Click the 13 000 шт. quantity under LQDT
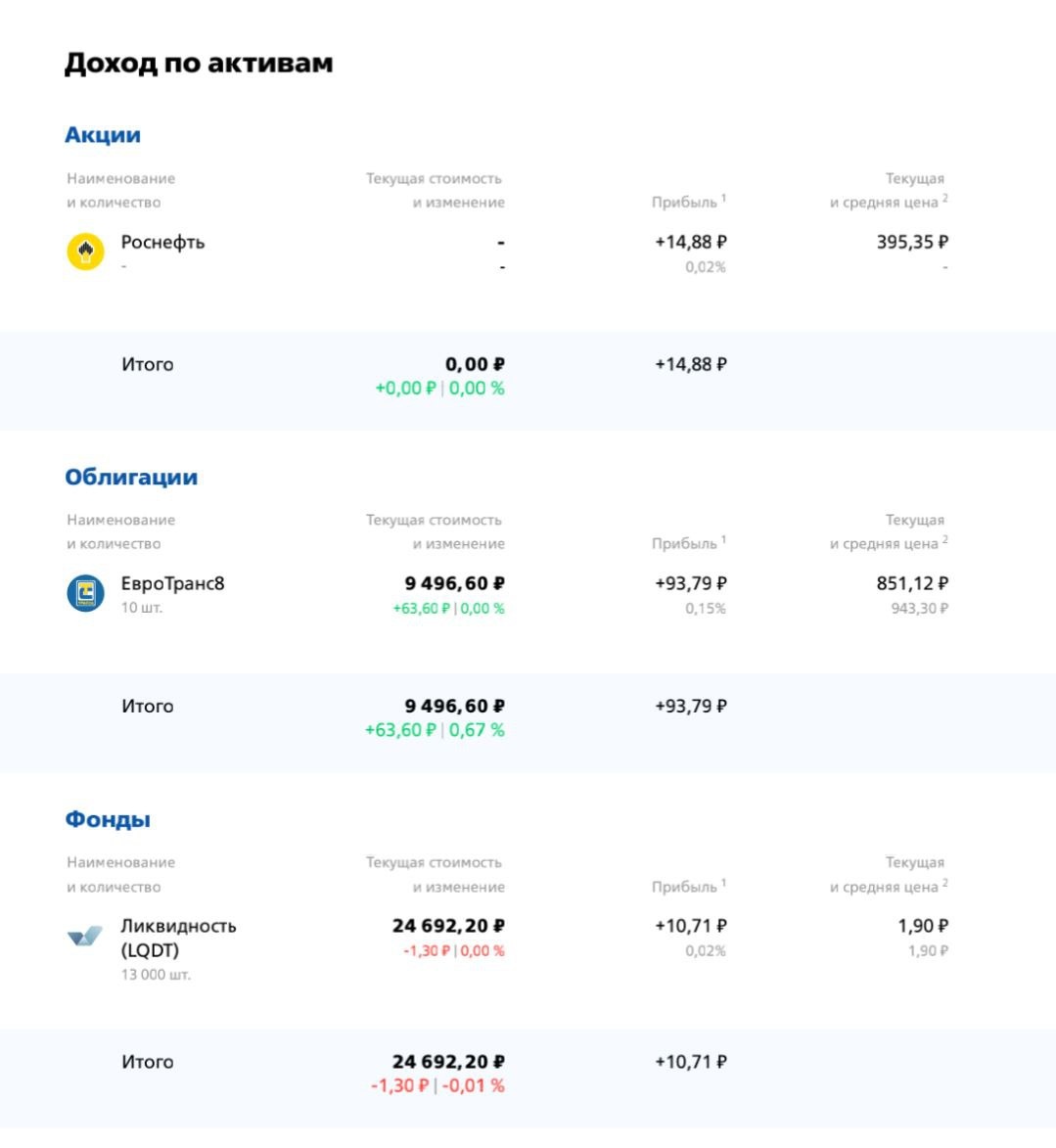 156,975
